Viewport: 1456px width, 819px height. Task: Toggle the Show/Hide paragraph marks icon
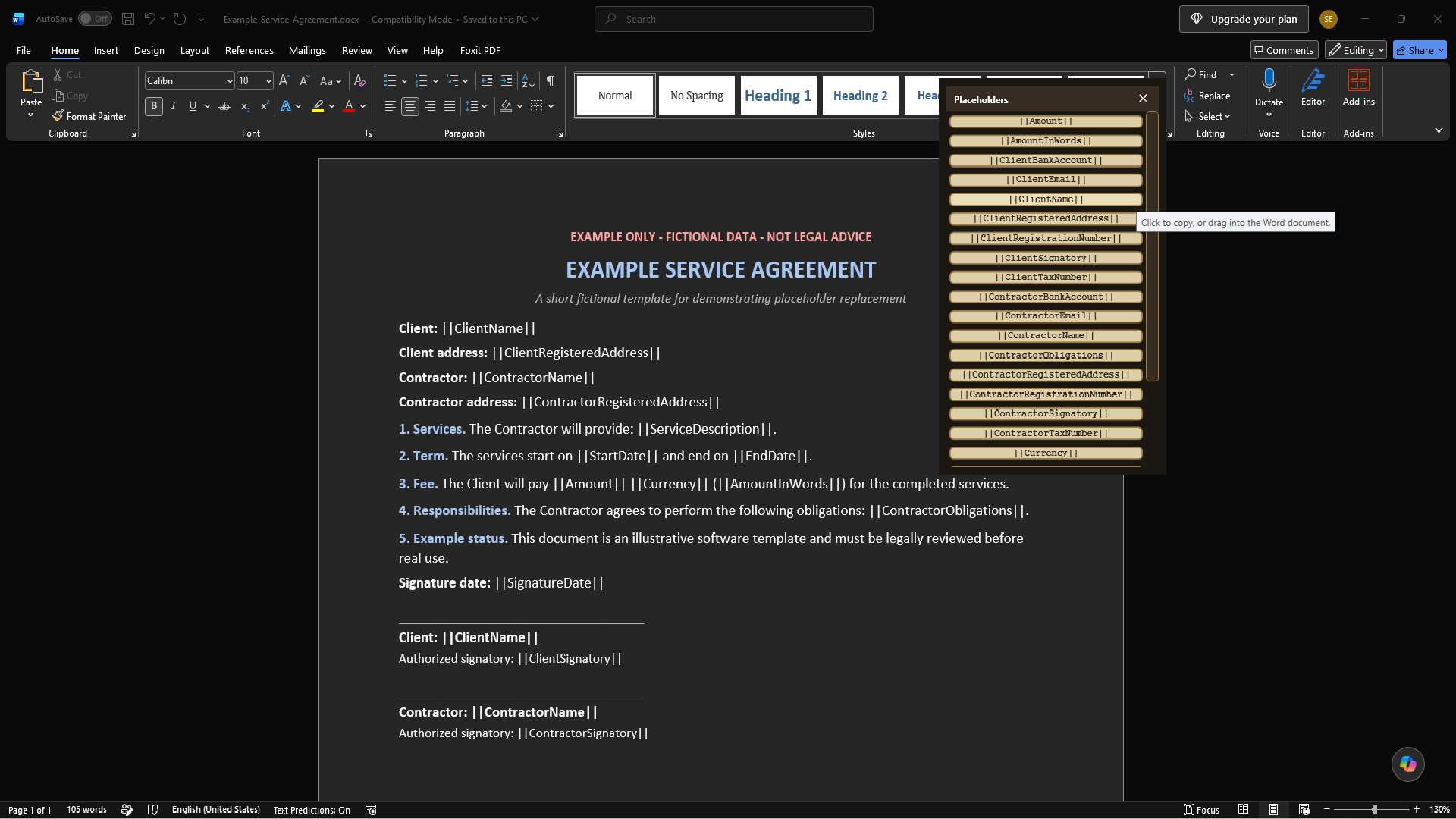(551, 80)
